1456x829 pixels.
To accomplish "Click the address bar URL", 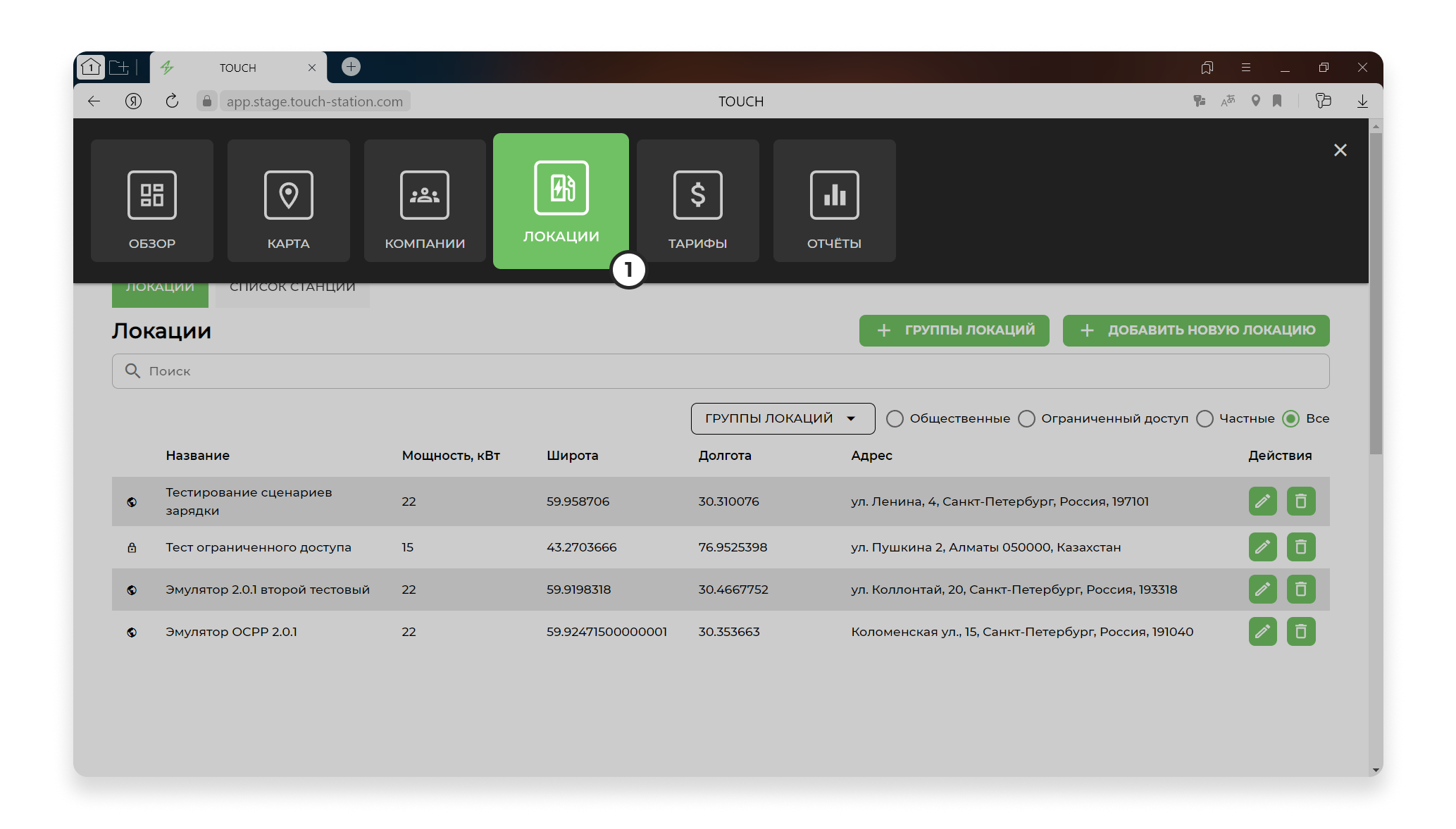I will point(315,101).
